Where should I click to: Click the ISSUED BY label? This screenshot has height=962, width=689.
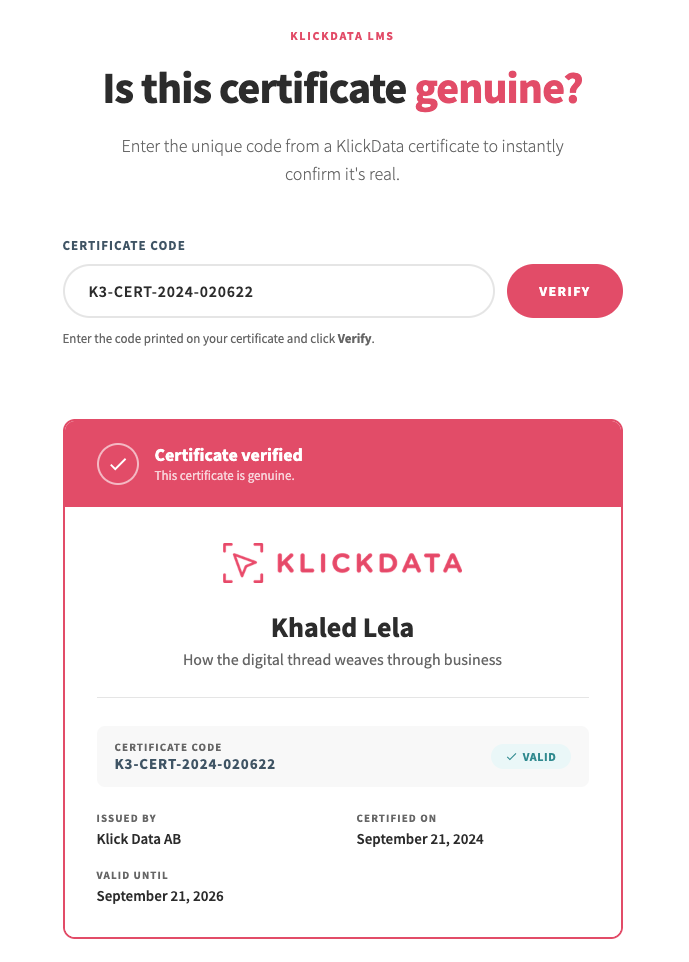pyautogui.click(x=126, y=818)
